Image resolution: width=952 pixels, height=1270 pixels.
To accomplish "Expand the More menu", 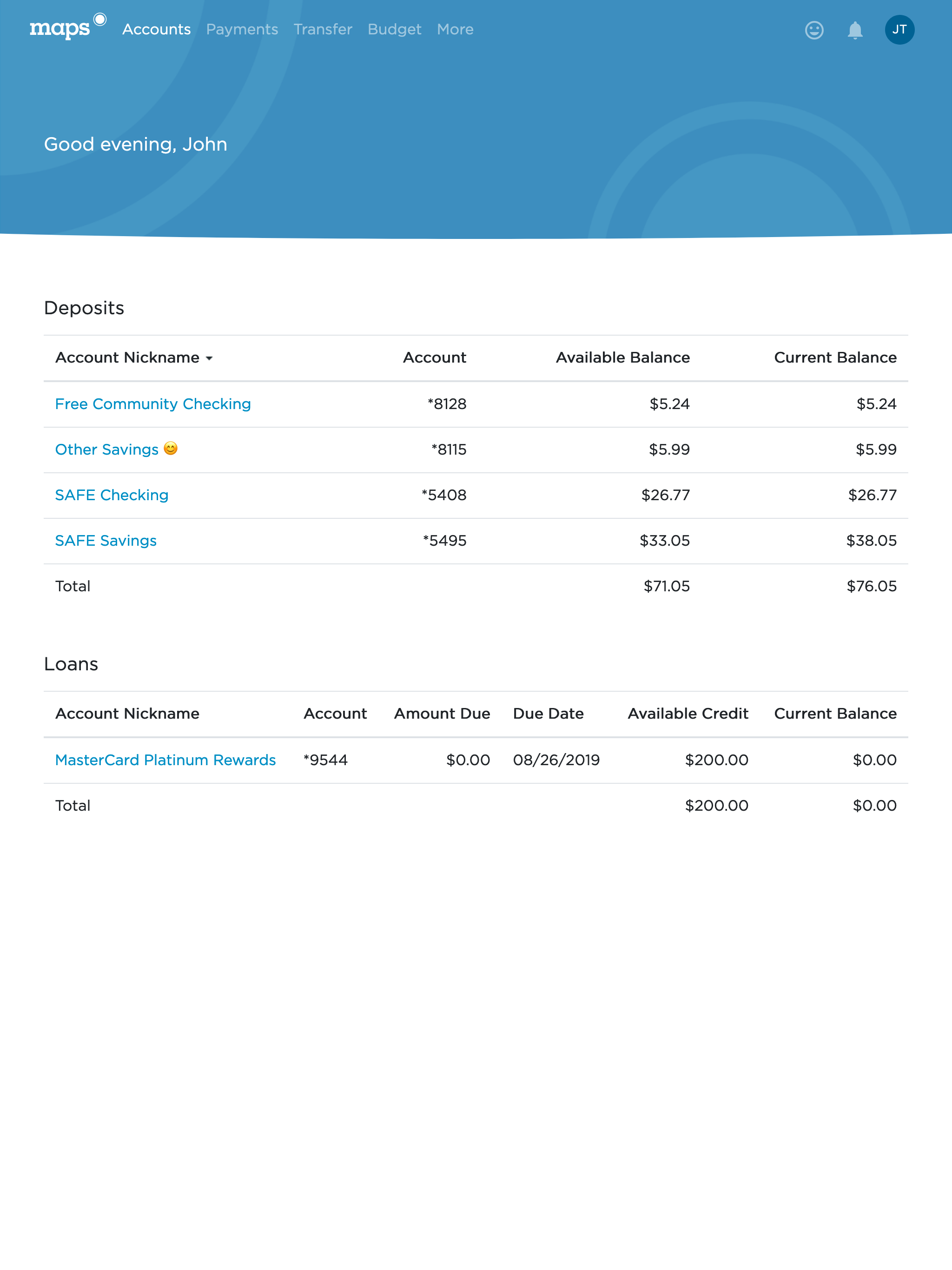I will [455, 29].
